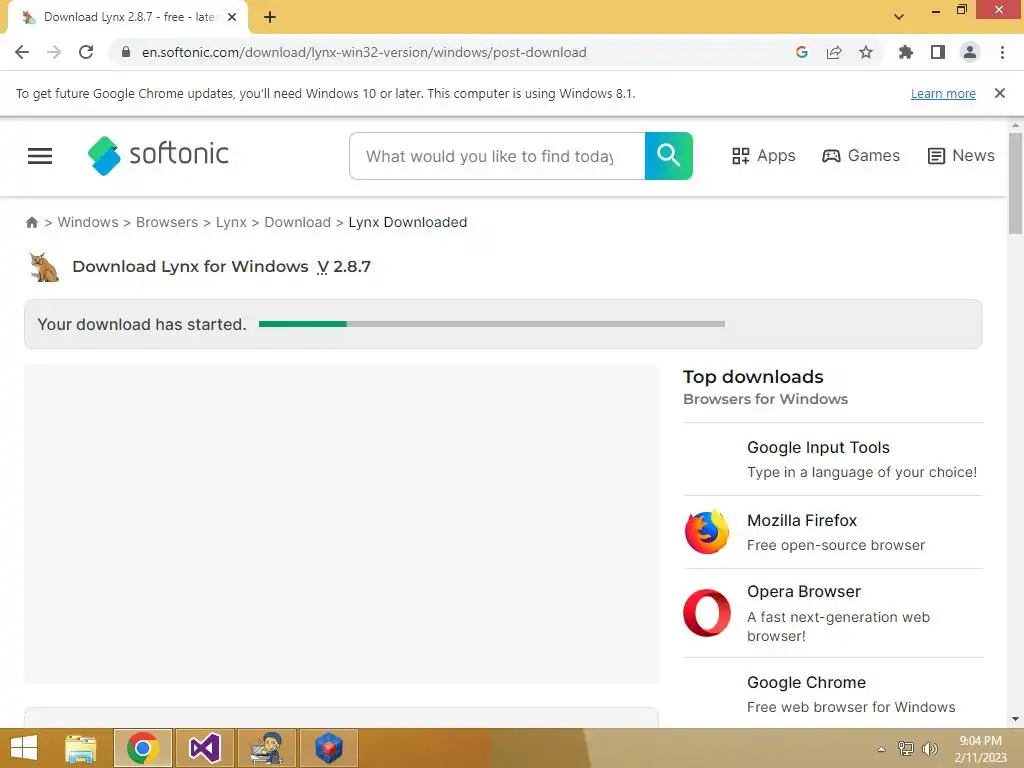Open the News section
This screenshot has width=1024, height=768.
tap(961, 156)
